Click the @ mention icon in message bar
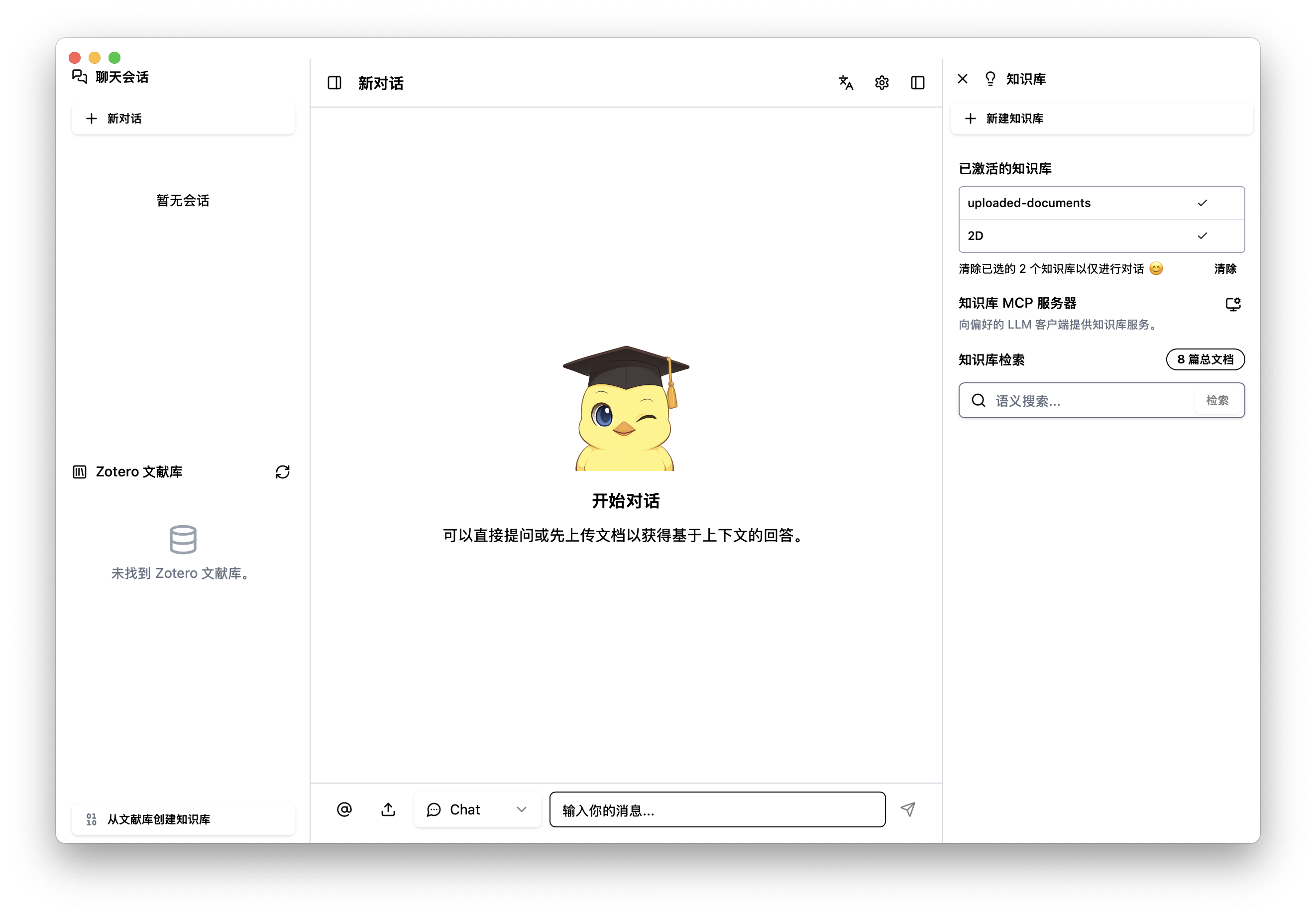Image resolution: width=1316 pixels, height=917 pixels. (344, 810)
